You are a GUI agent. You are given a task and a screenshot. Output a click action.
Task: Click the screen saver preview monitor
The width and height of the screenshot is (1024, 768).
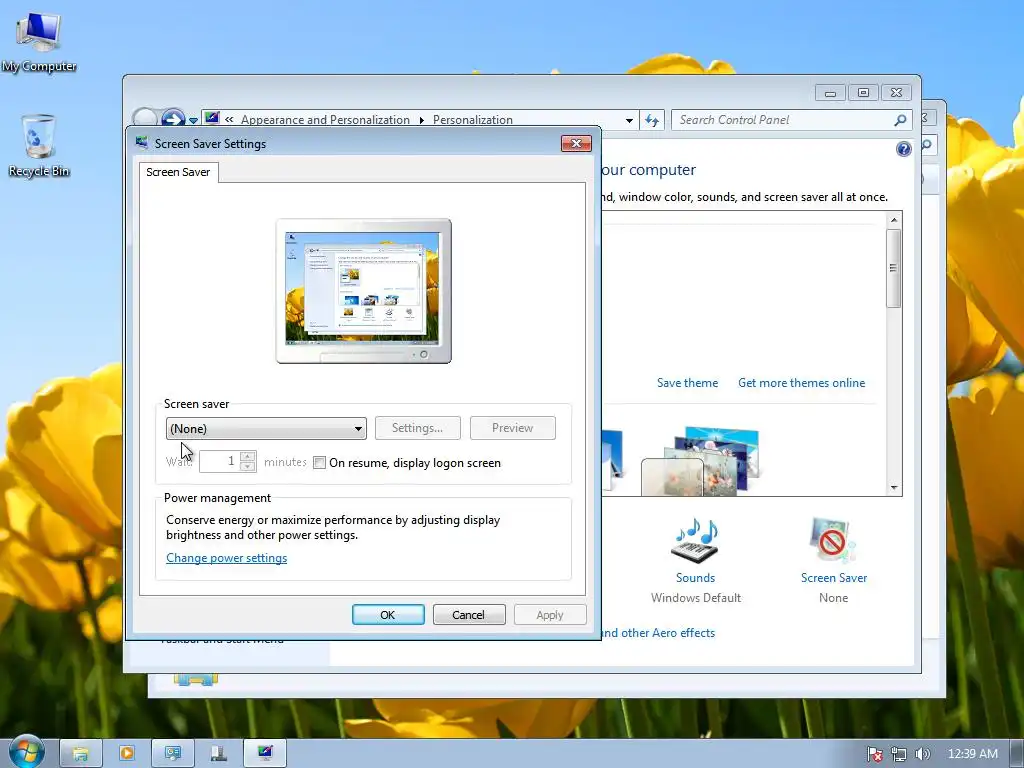coord(364,291)
